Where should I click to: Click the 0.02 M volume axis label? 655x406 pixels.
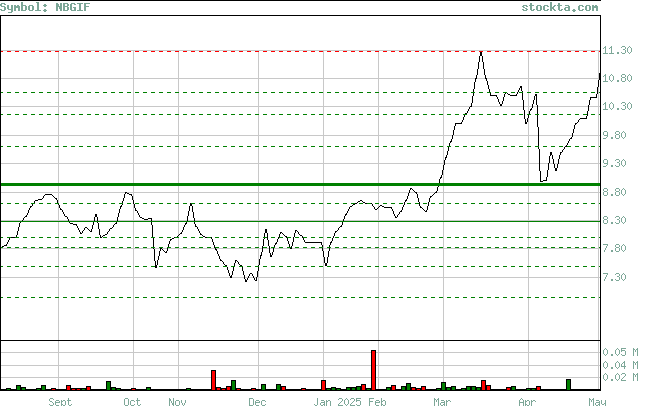(x=620, y=377)
